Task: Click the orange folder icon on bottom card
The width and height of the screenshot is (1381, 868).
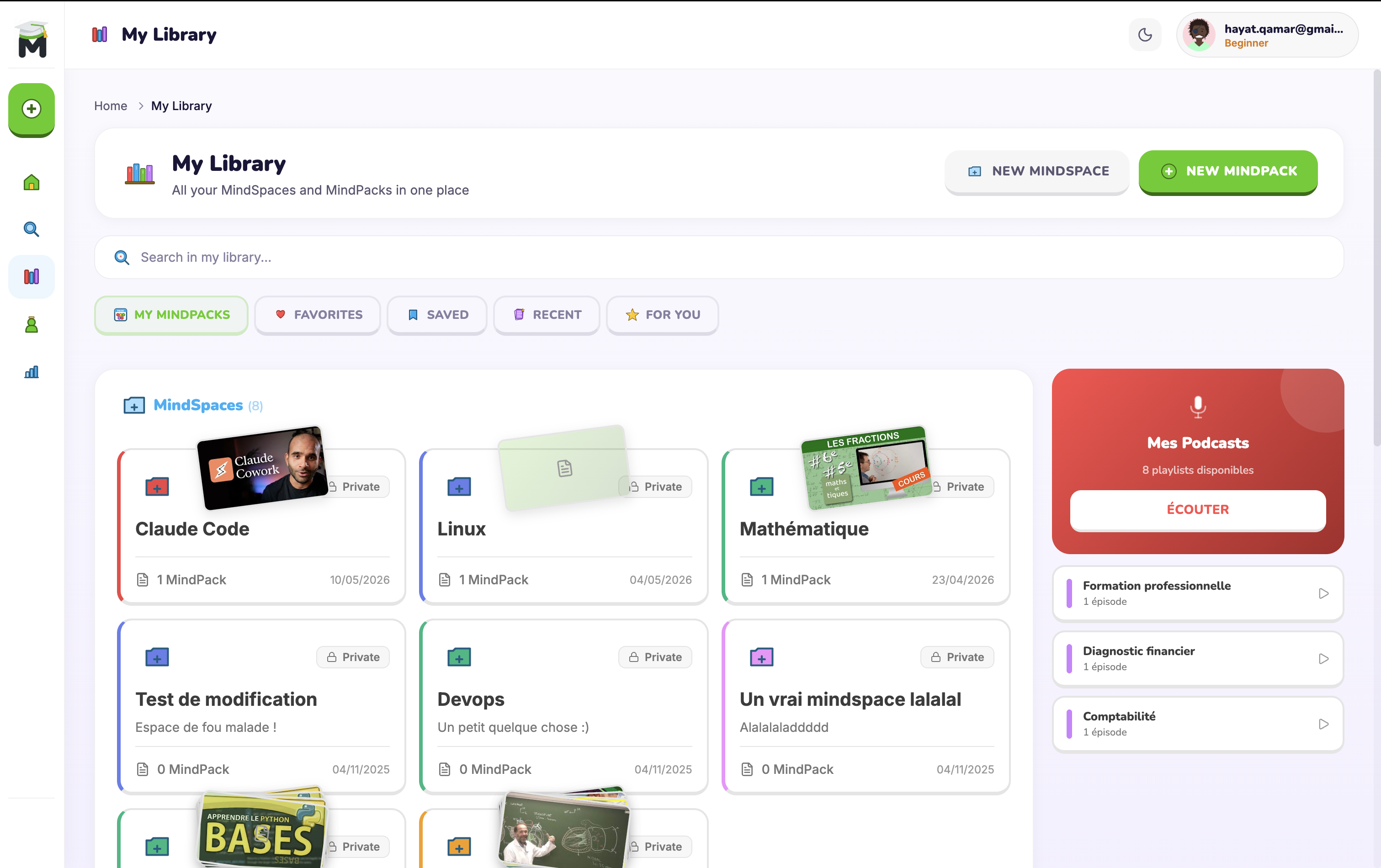Action: 459,846
